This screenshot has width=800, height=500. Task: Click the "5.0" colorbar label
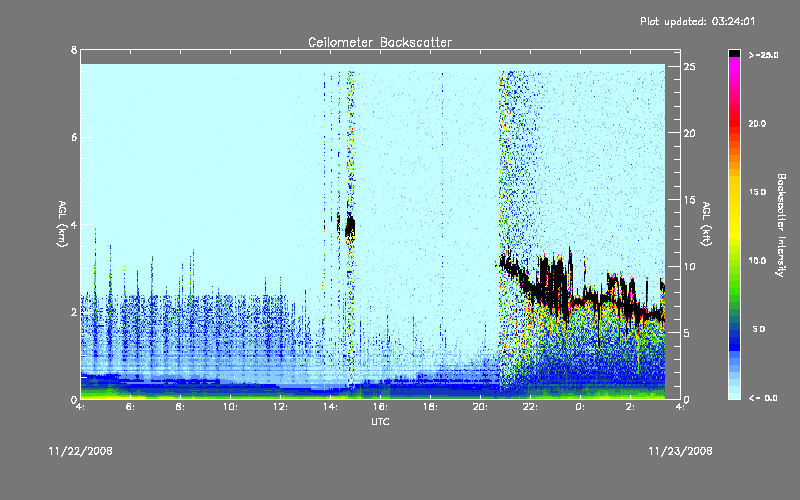759,329
